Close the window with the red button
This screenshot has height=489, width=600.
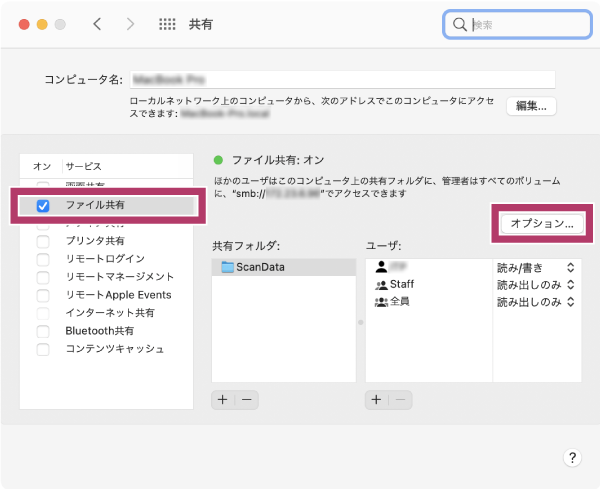coord(24,24)
